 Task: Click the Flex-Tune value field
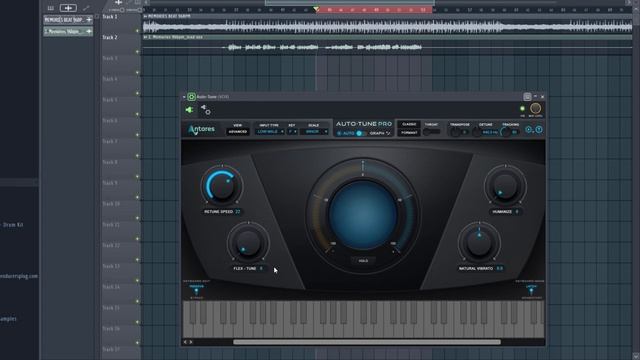[x=262, y=269]
